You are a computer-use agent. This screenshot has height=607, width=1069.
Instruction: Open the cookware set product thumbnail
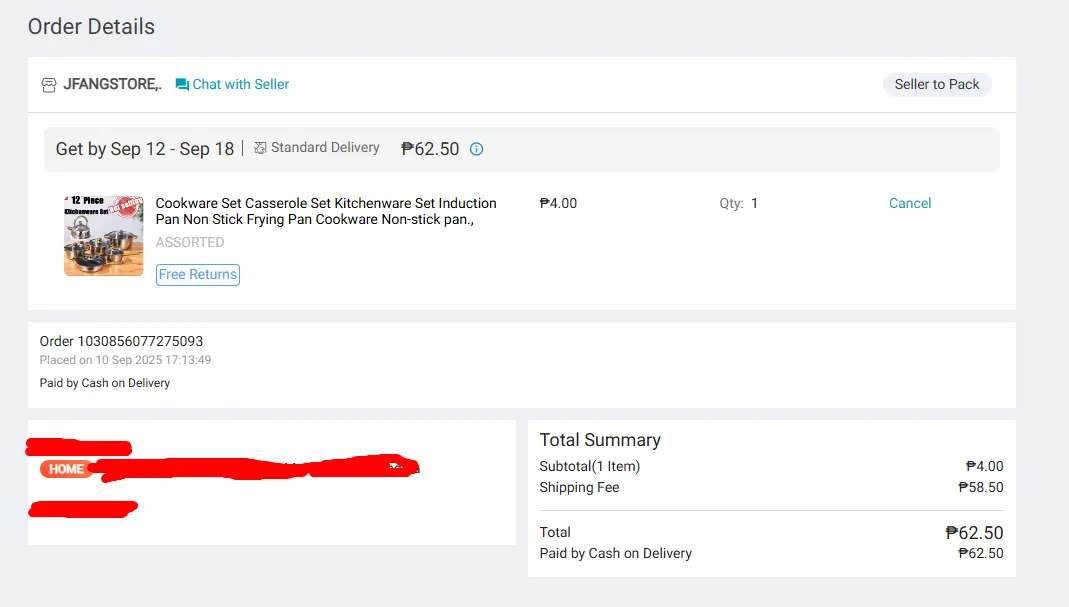104,235
